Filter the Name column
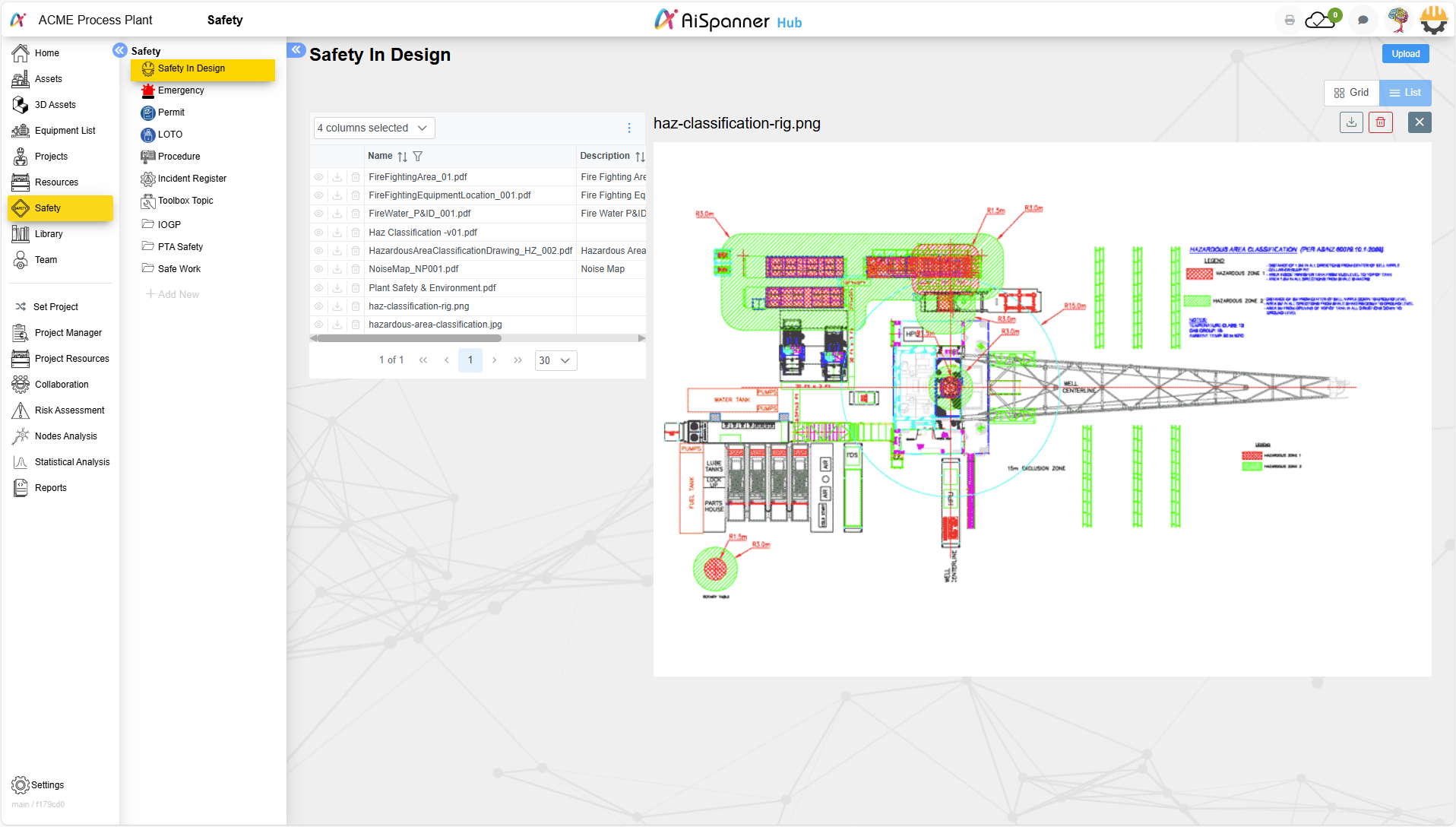The image size is (1456, 827). 418,157
